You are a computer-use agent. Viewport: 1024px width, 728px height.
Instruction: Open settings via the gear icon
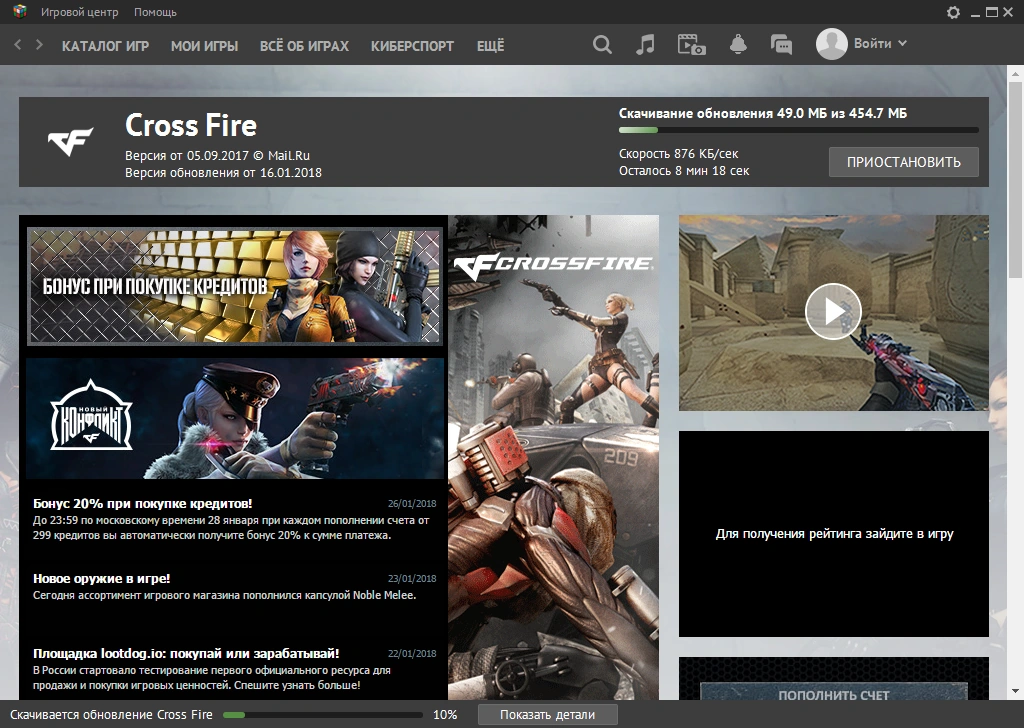[953, 12]
